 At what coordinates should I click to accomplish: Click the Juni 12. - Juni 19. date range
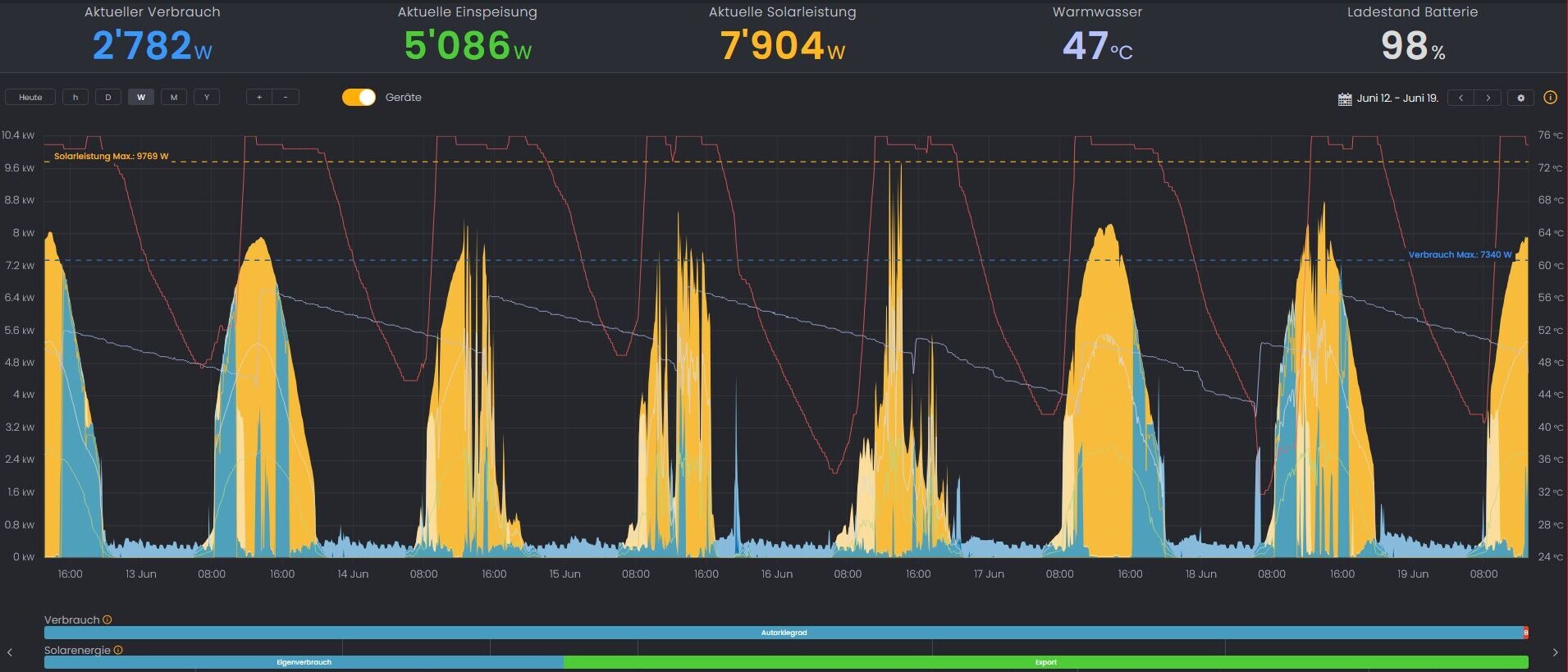point(1397,98)
